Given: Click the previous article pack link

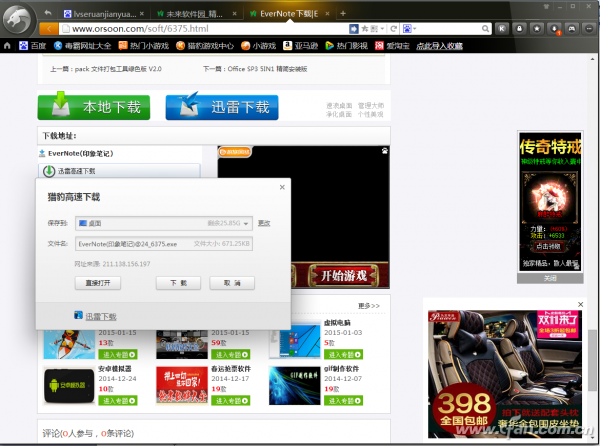Looking at the screenshot, I should 106,69.
